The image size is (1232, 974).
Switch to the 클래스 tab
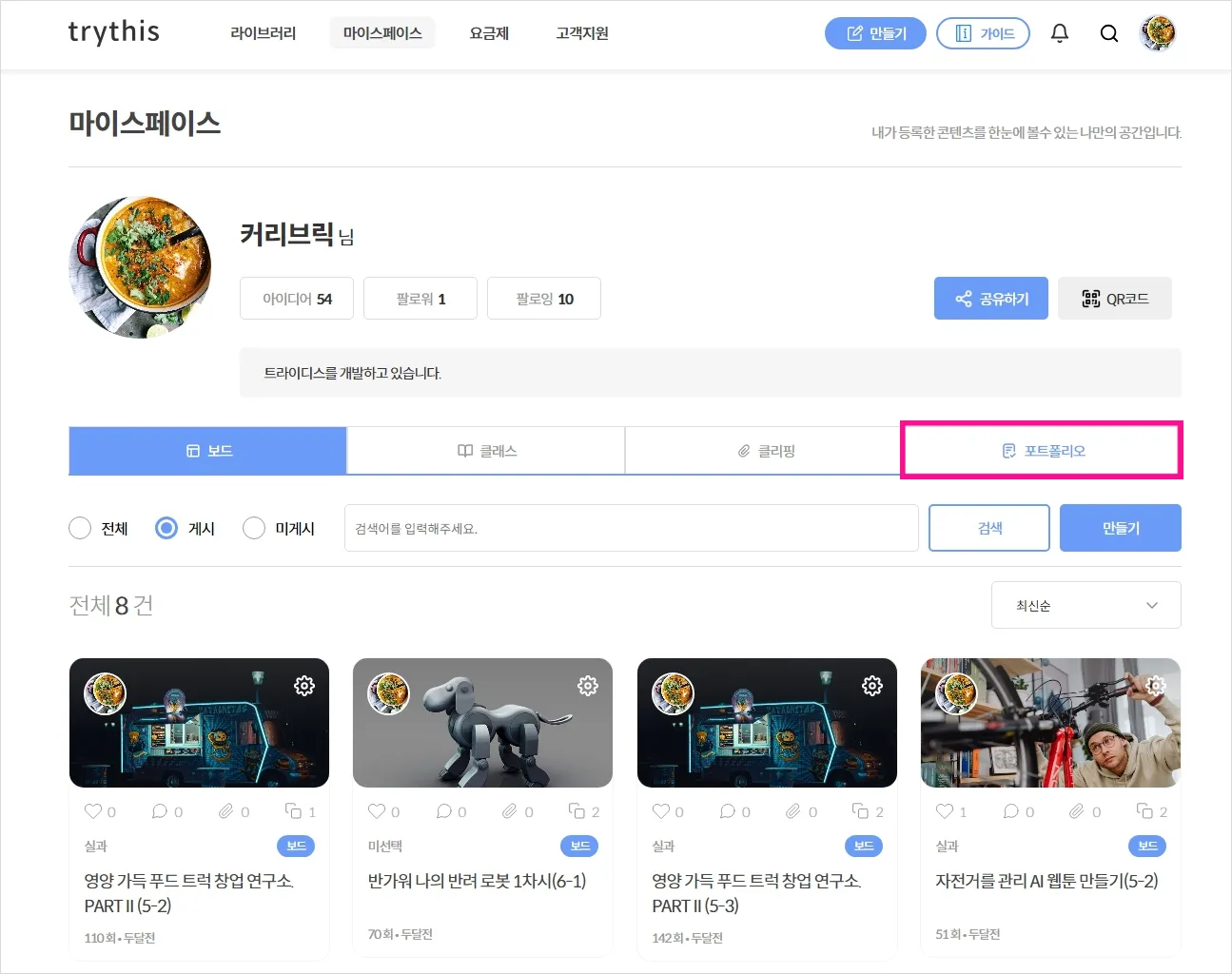tap(486, 451)
